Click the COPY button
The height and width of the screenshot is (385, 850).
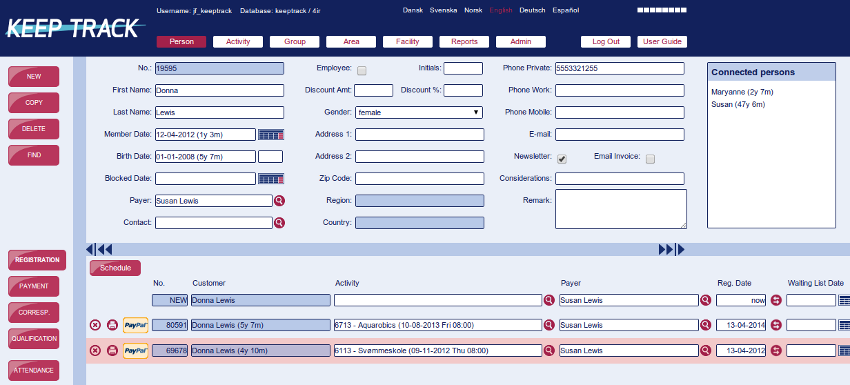click(x=34, y=102)
